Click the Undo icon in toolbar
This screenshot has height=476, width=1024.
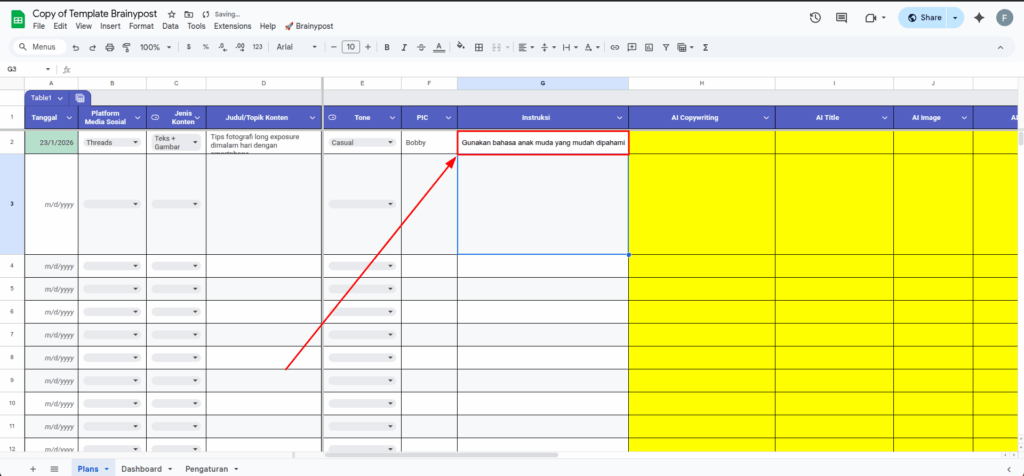pos(76,47)
